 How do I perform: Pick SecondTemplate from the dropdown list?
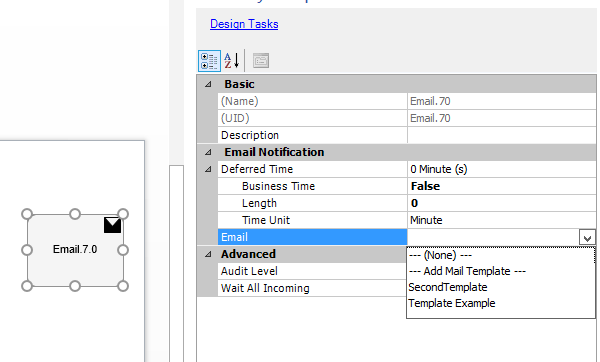pos(501,287)
